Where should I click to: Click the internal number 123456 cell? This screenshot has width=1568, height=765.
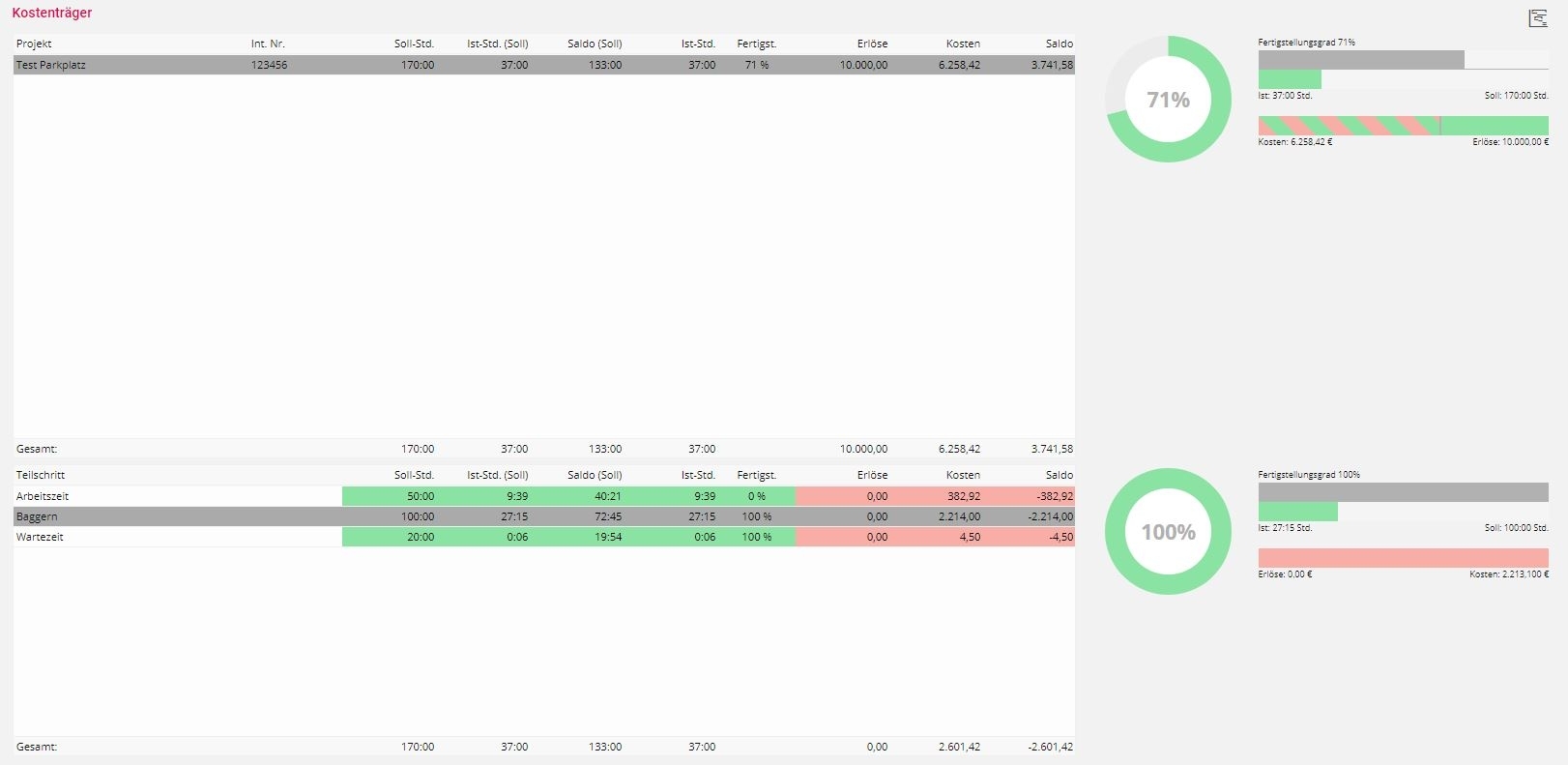269,65
